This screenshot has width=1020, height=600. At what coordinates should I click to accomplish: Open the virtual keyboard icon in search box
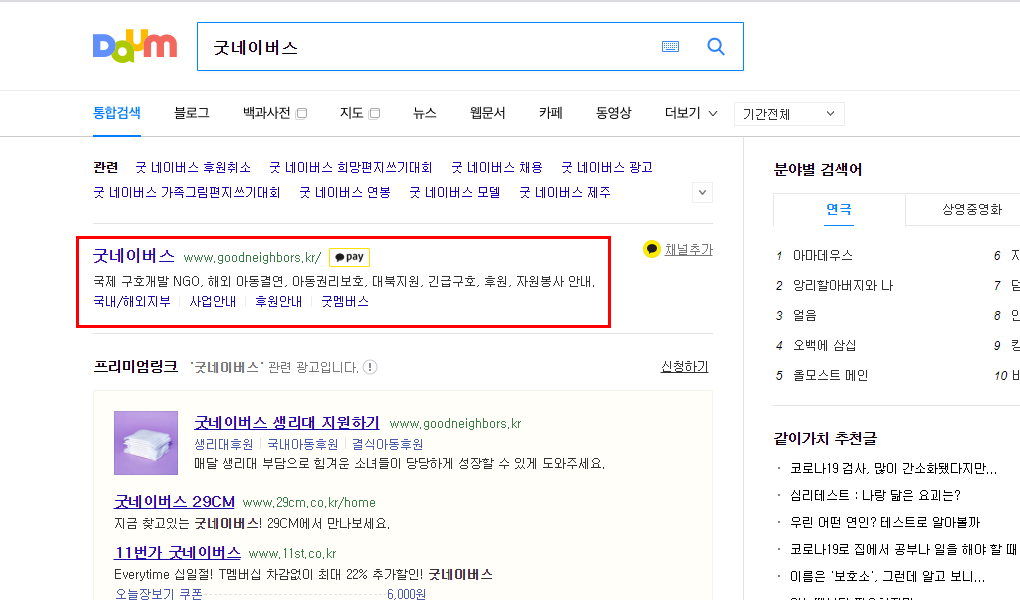coord(670,46)
